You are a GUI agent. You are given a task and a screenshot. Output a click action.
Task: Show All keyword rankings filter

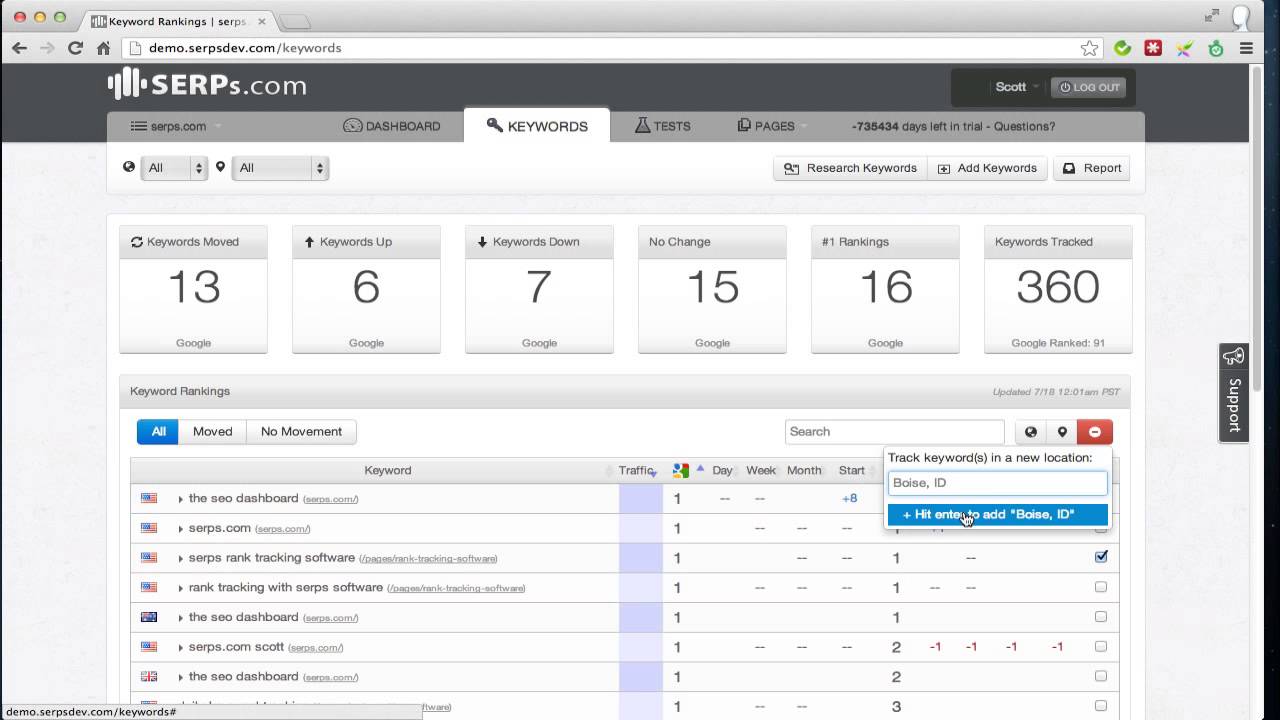click(158, 432)
